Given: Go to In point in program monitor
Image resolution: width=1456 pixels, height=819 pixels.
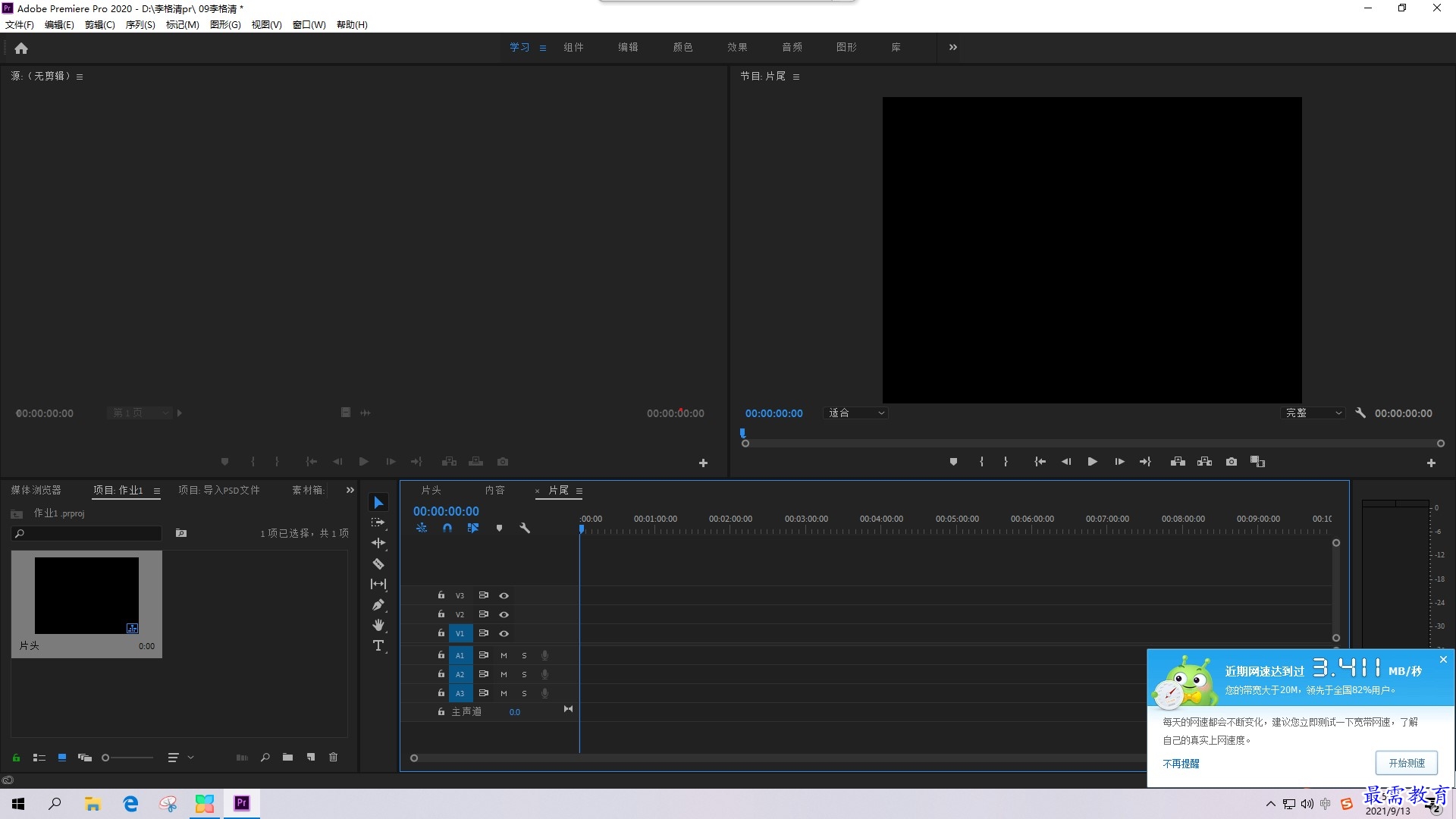Looking at the screenshot, I should click(1040, 461).
